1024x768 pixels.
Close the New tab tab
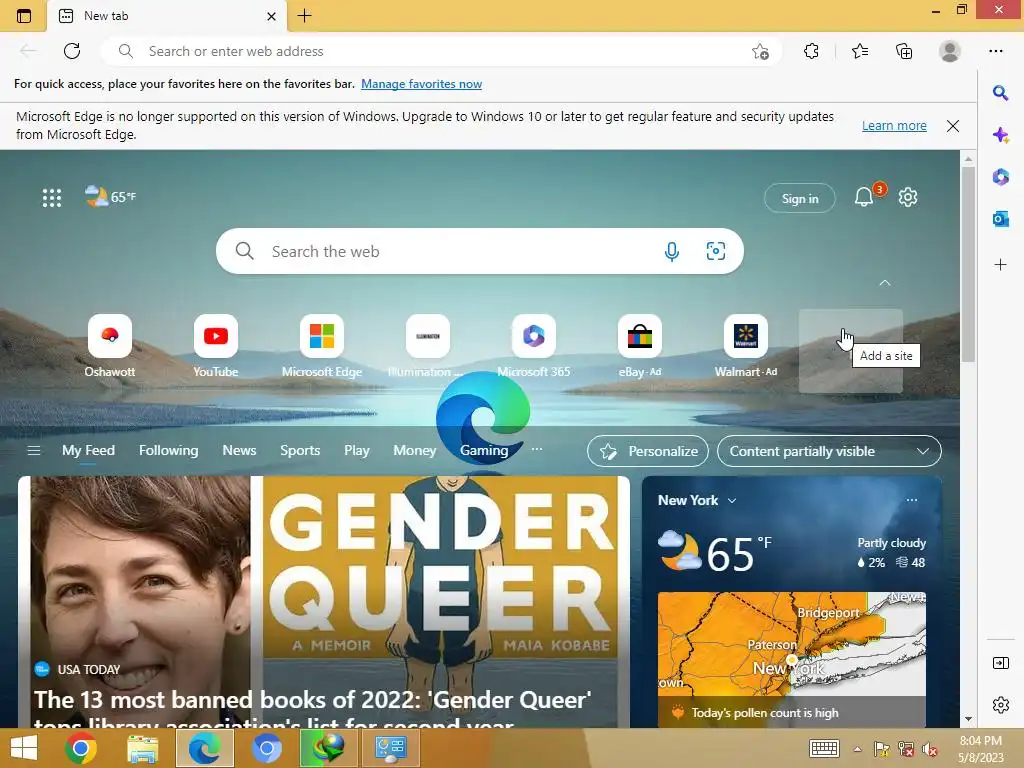tap(272, 16)
